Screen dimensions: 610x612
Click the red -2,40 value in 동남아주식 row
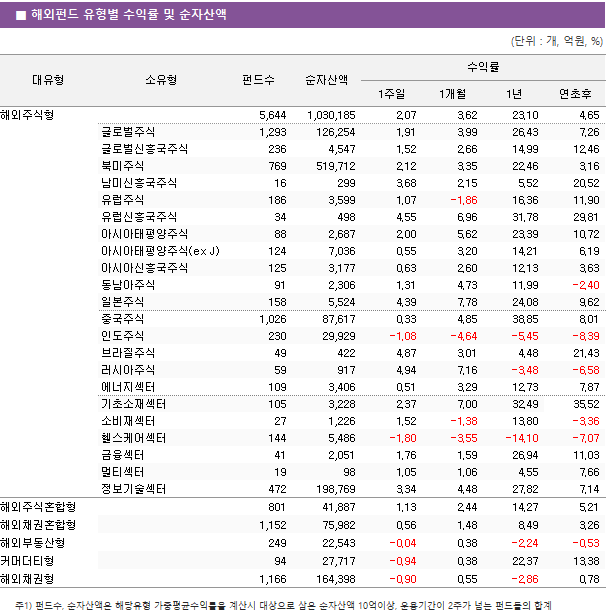[x=586, y=285]
